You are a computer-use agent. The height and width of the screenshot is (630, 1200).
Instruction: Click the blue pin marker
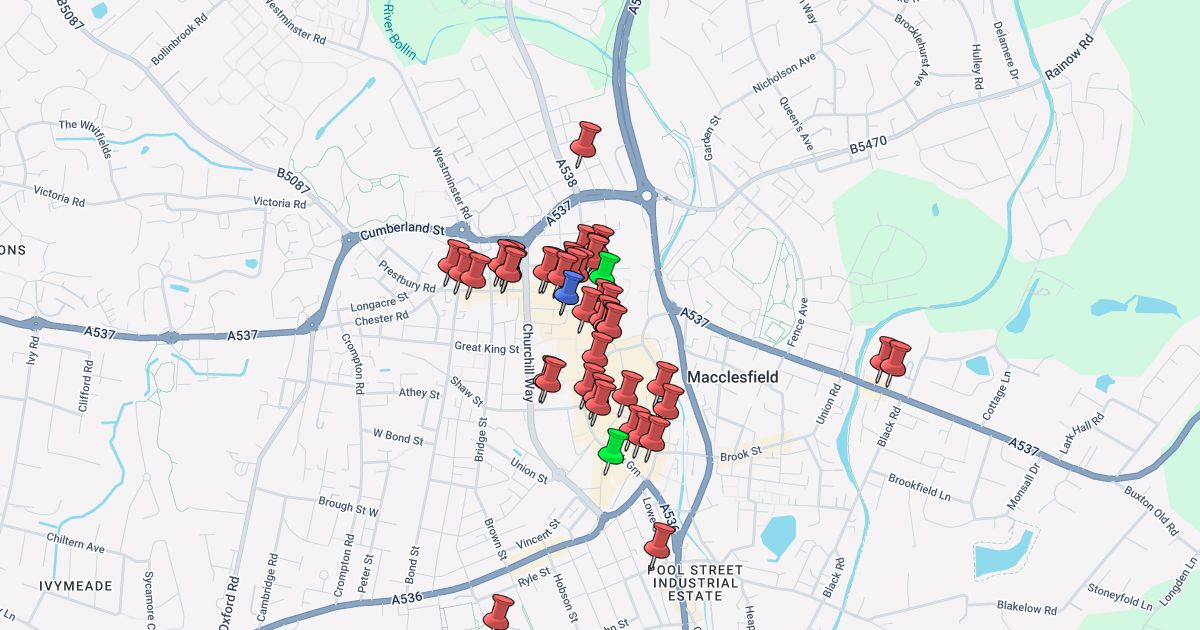(x=567, y=286)
